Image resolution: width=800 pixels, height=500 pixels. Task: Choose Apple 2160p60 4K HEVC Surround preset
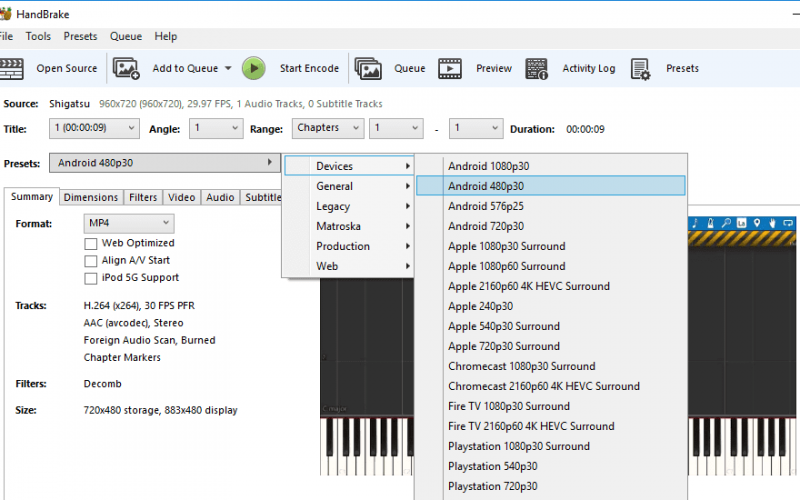click(x=551, y=286)
